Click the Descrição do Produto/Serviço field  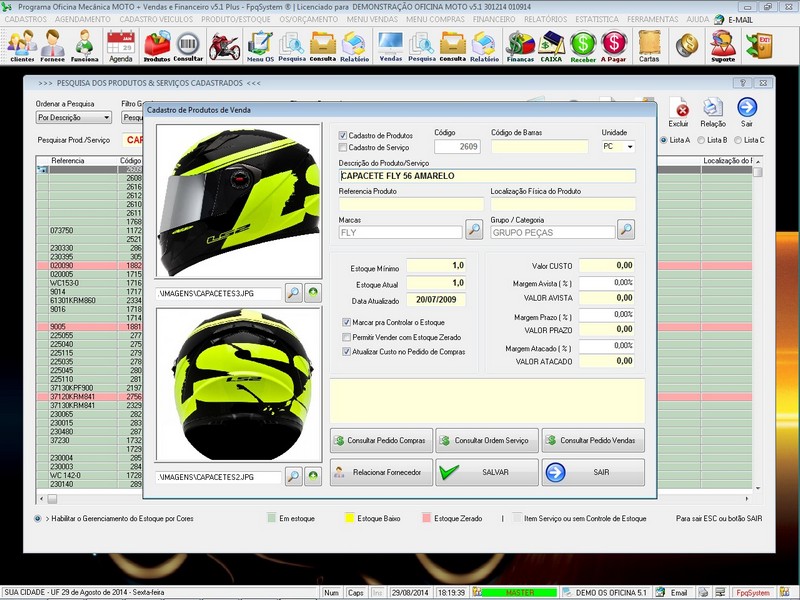coord(487,176)
